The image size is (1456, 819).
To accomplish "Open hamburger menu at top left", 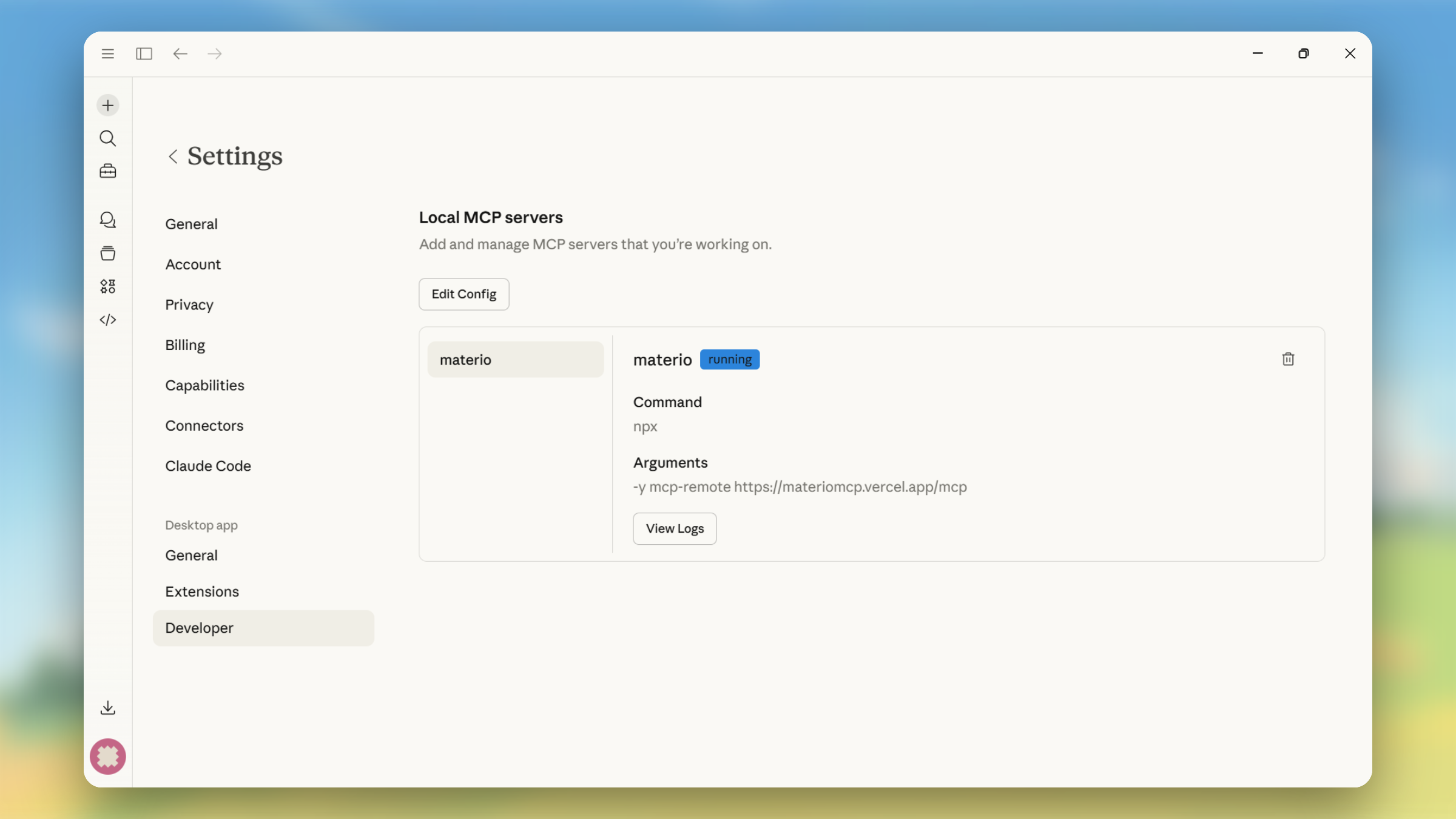I will [107, 54].
